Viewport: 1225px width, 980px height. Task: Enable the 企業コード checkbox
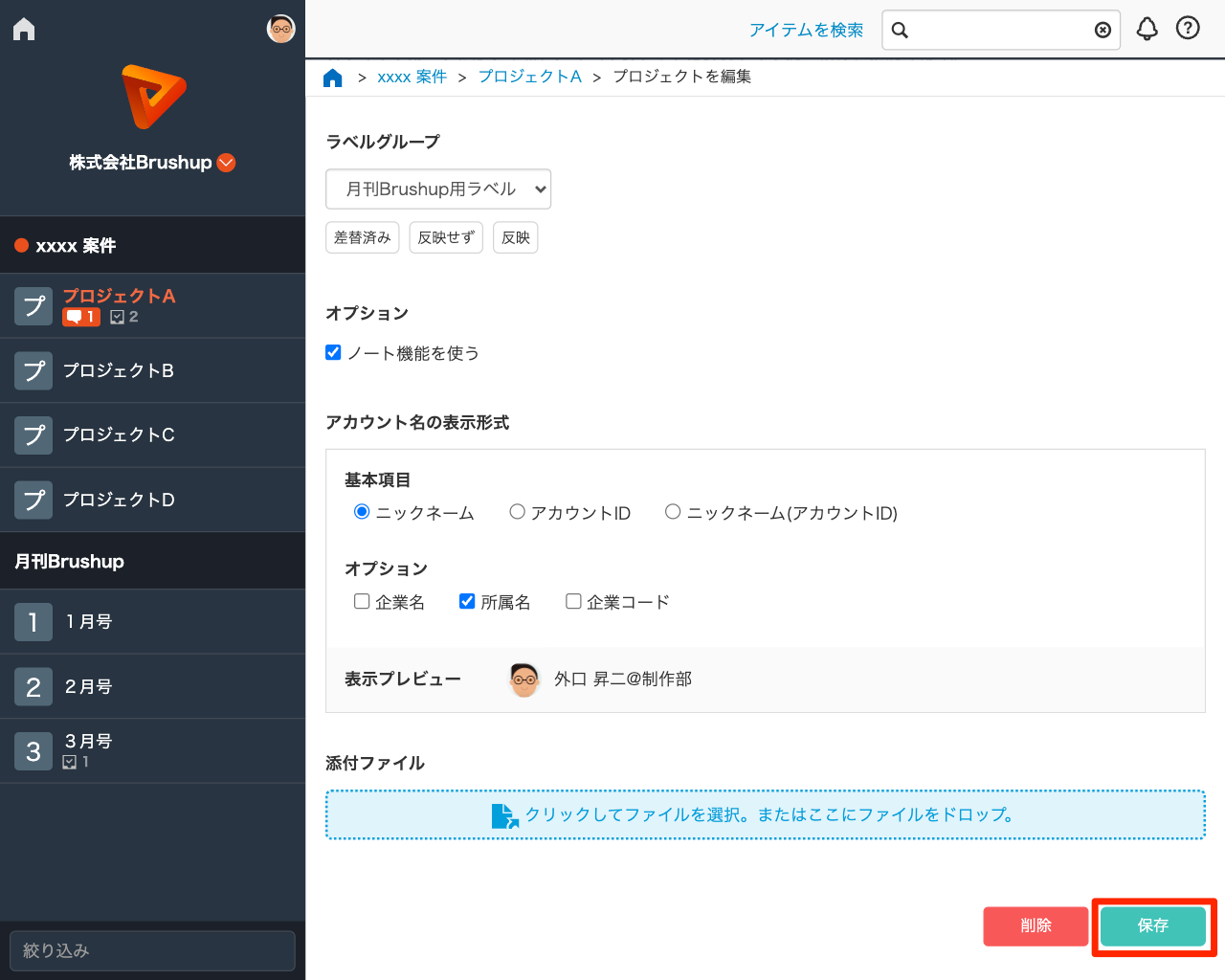coord(573,601)
